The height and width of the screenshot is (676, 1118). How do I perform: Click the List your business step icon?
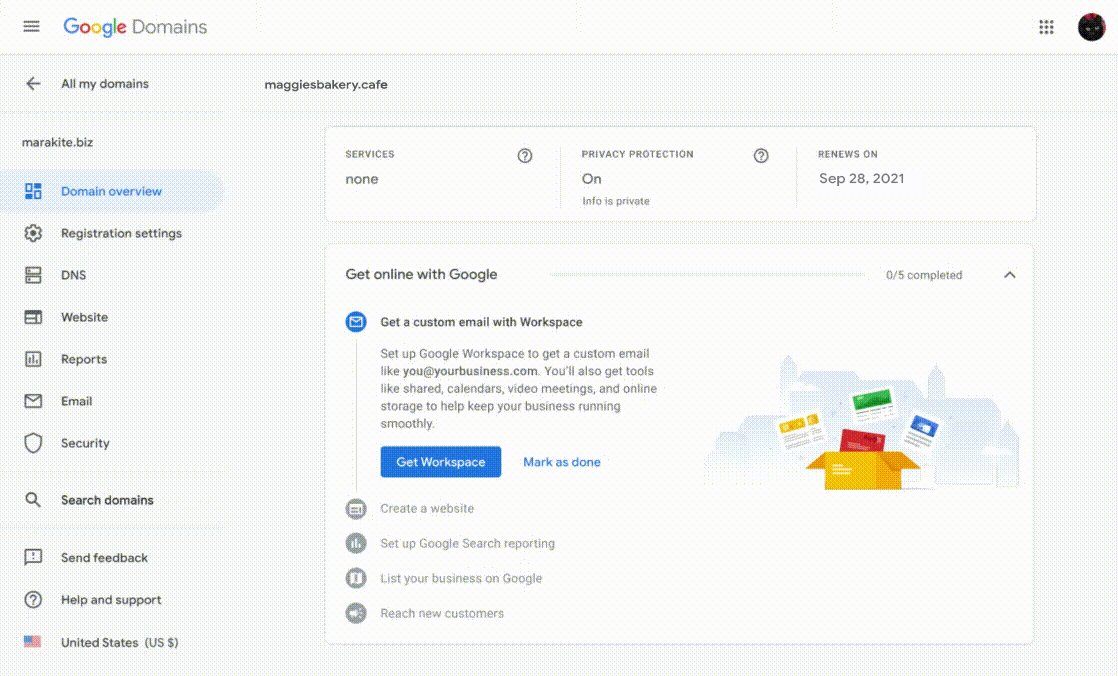356,578
